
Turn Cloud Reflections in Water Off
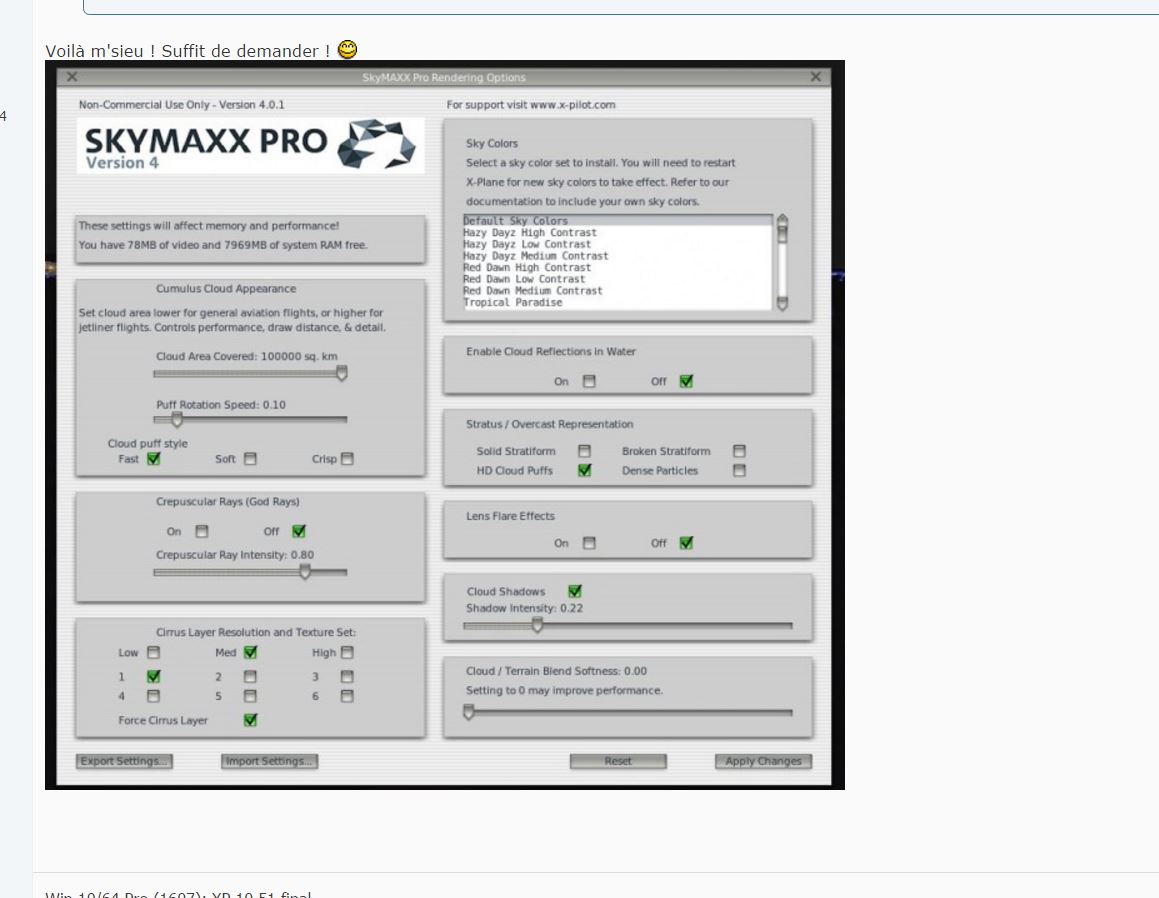tap(687, 381)
